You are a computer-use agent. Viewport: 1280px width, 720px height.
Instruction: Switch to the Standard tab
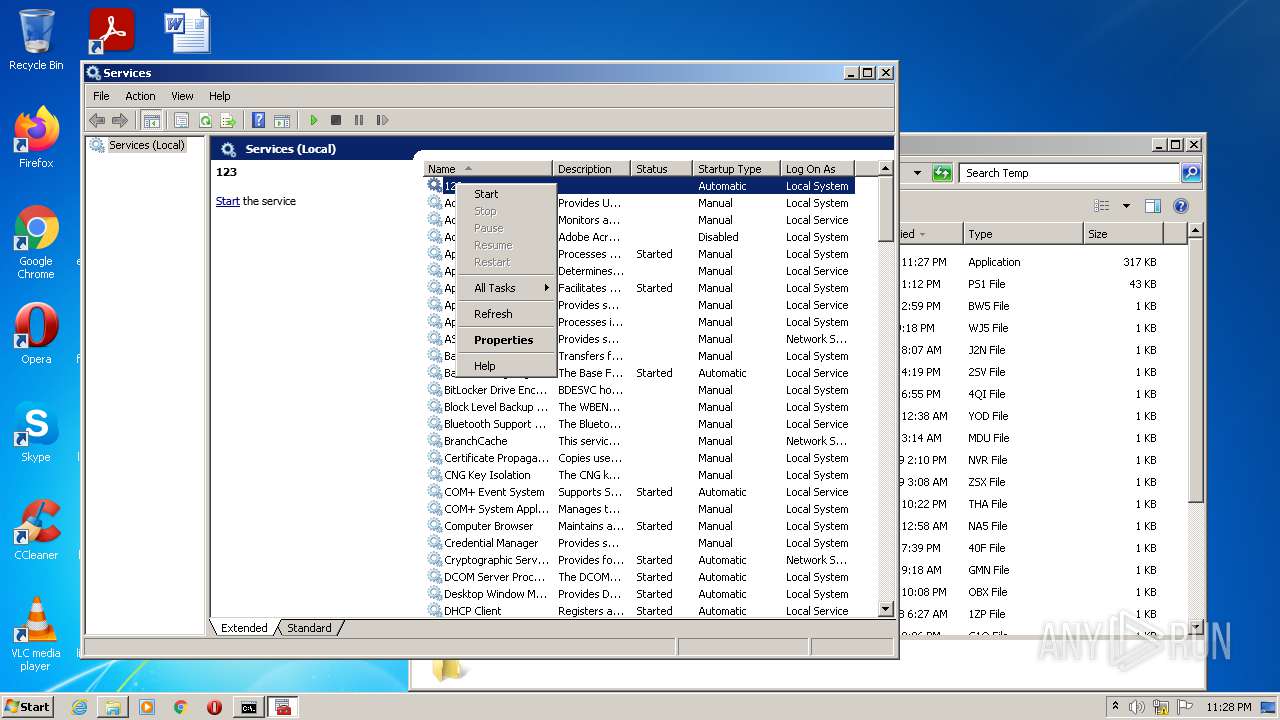309,628
